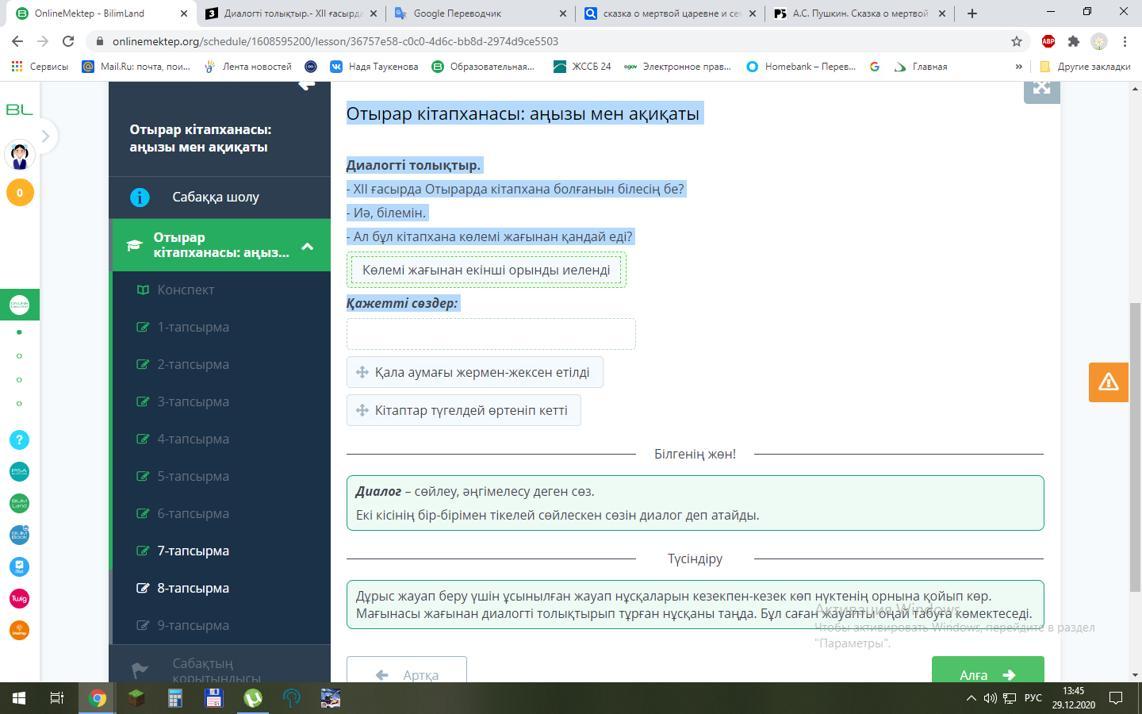Click the fullscreen expand icon on lesson
This screenshot has height=714, width=1142.
1041,89
